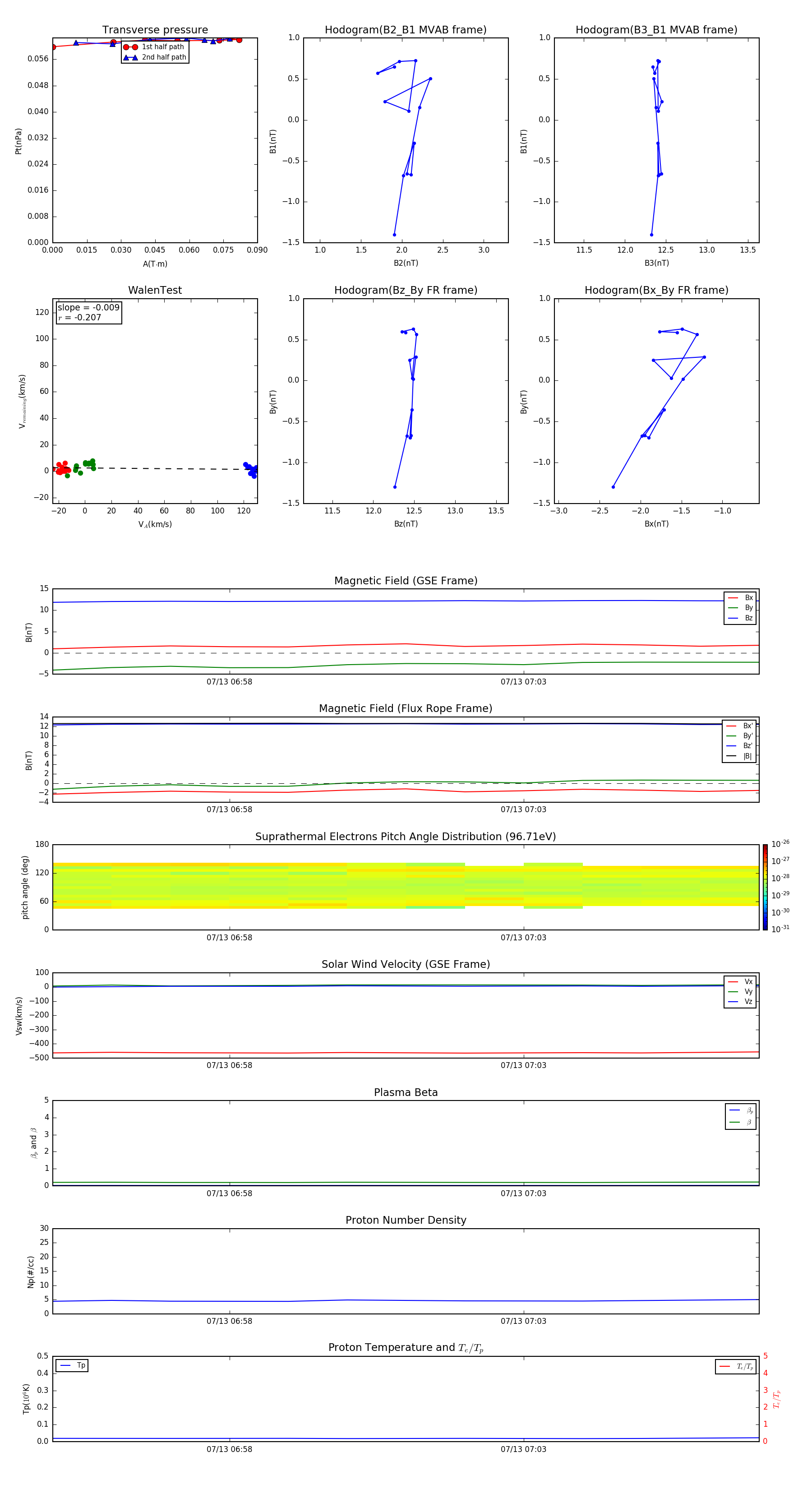Click the "slope = -0.009" annotation
Image resolution: width=812 pixels, height=1489 pixels.
(88, 308)
